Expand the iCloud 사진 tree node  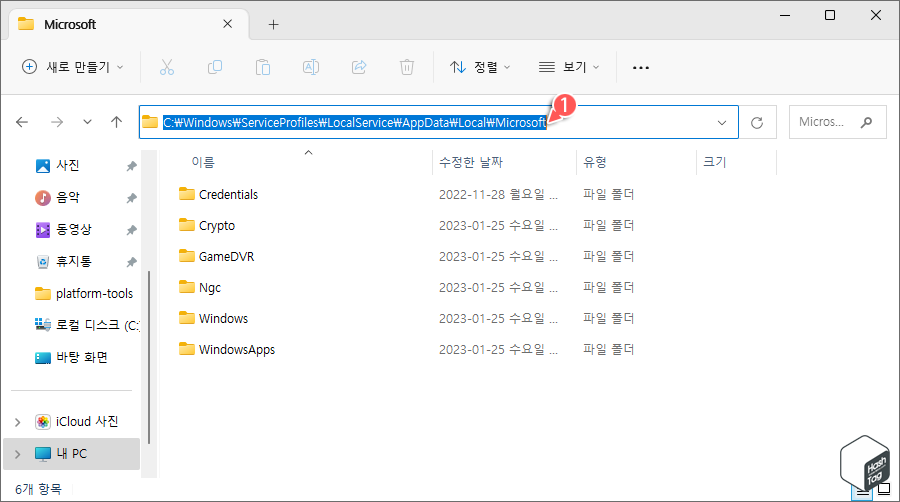pos(18,422)
